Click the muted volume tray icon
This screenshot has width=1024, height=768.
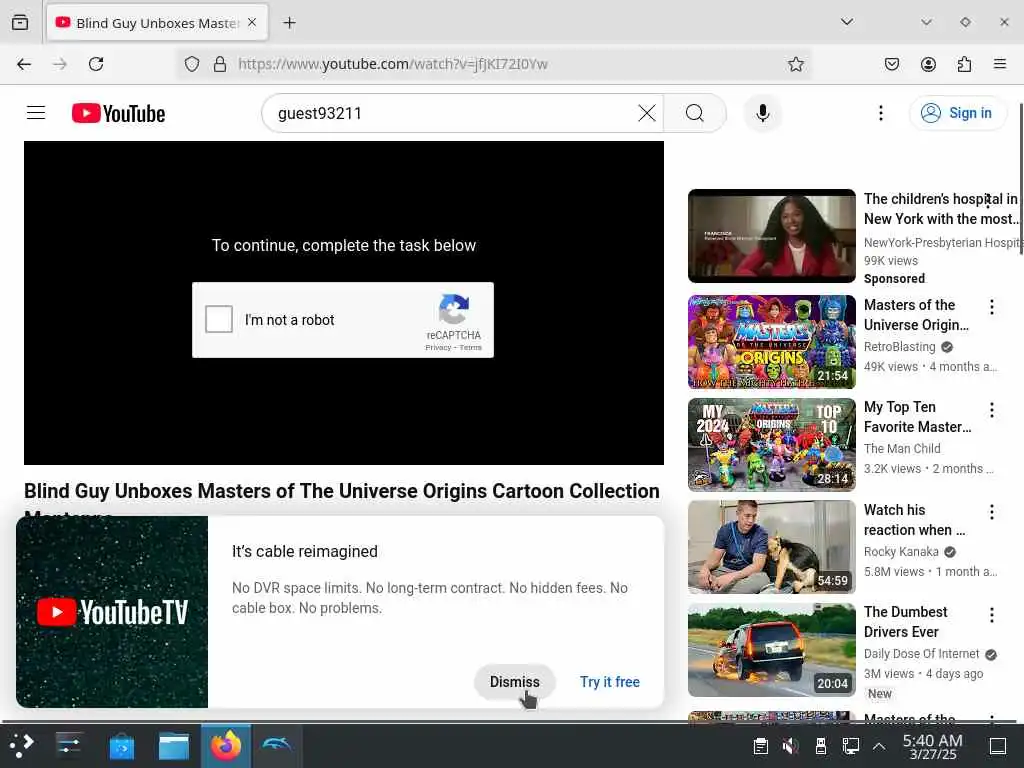(x=790, y=746)
